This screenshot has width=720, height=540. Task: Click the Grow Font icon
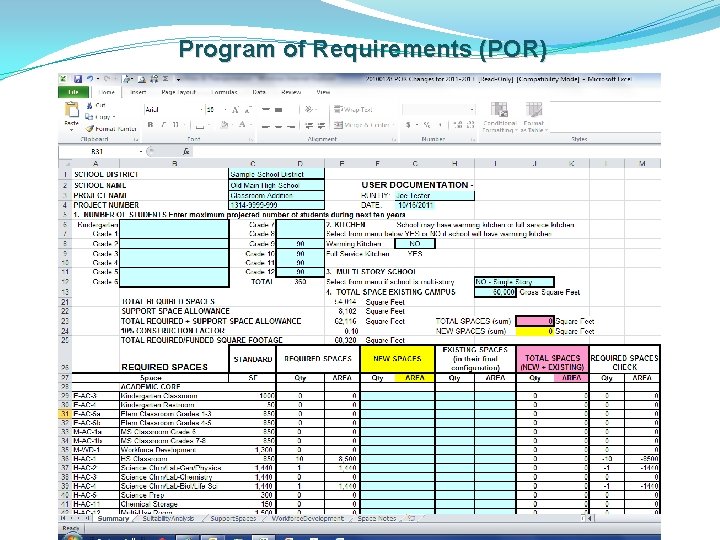236,110
